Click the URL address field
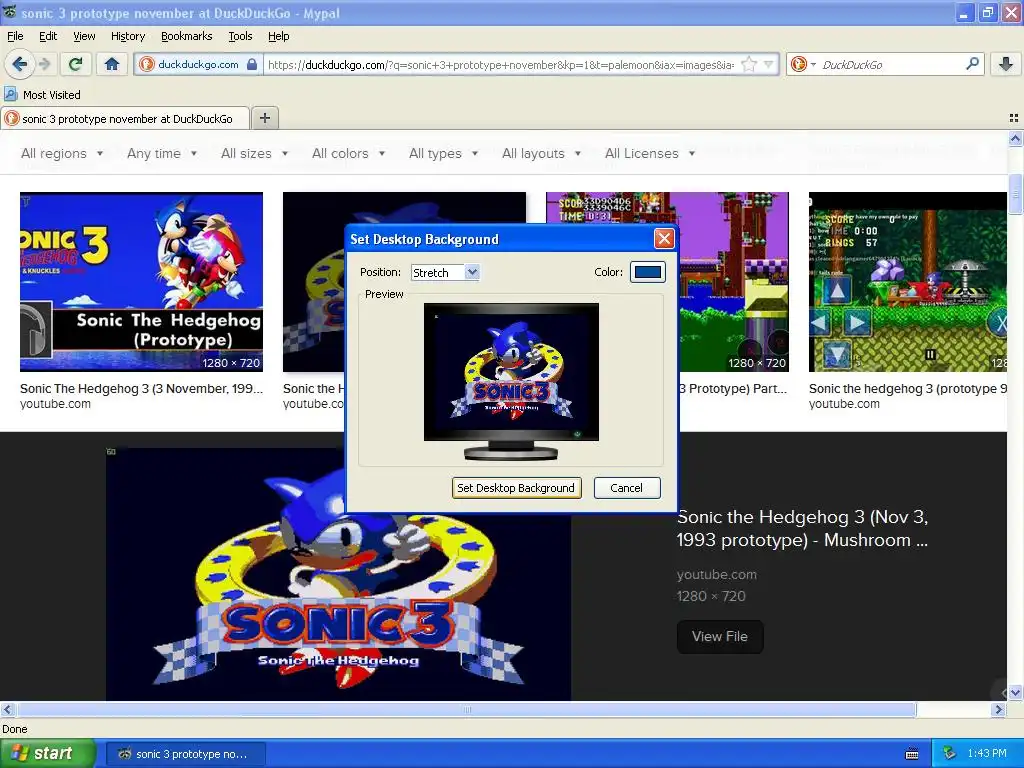 coord(501,65)
